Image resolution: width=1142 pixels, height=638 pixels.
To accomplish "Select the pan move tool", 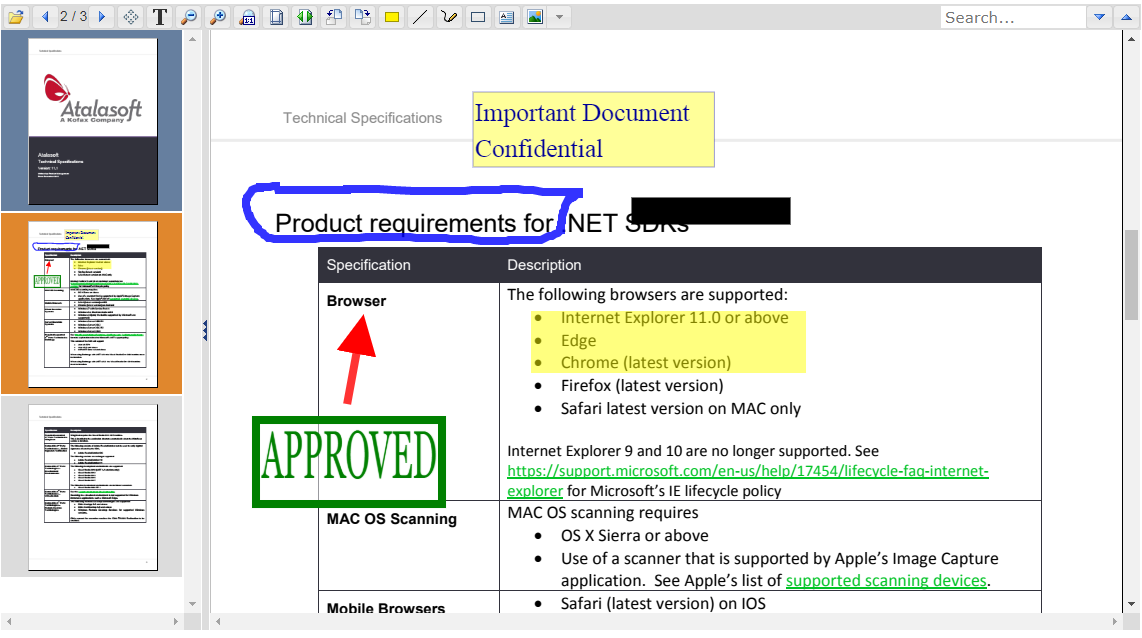I will pyautogui.click(x=131, y=17).
